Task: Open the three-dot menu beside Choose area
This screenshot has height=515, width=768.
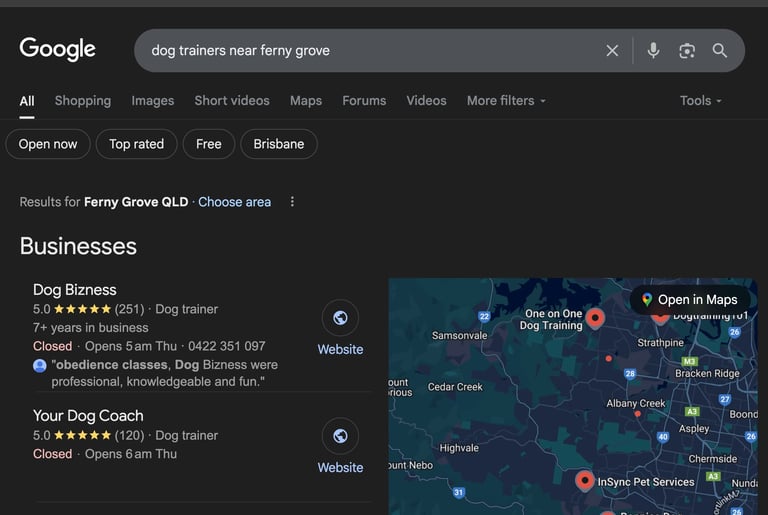Action: click(x=292, y=202)
